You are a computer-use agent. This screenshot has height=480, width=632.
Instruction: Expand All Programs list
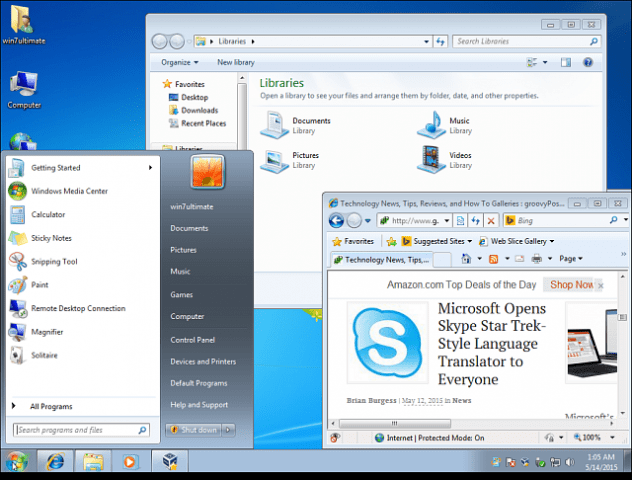tap(51, 406)
